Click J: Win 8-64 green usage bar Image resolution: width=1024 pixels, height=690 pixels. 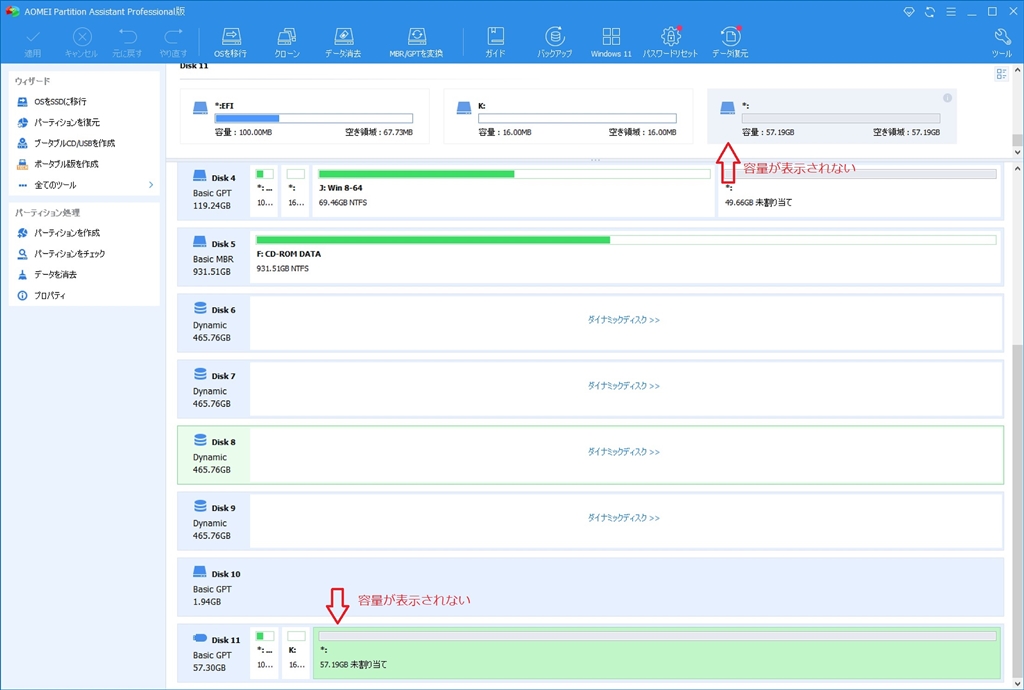point(514,174)
